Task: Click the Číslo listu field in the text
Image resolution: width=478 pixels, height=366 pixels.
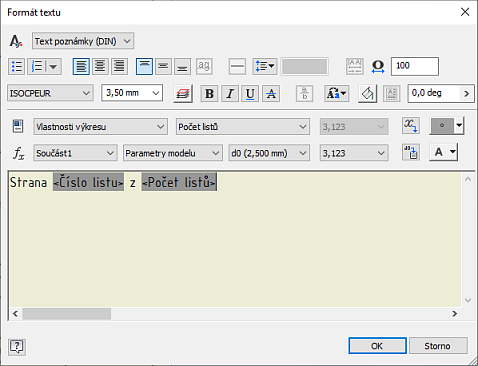Action: click(x=88, y=182)
